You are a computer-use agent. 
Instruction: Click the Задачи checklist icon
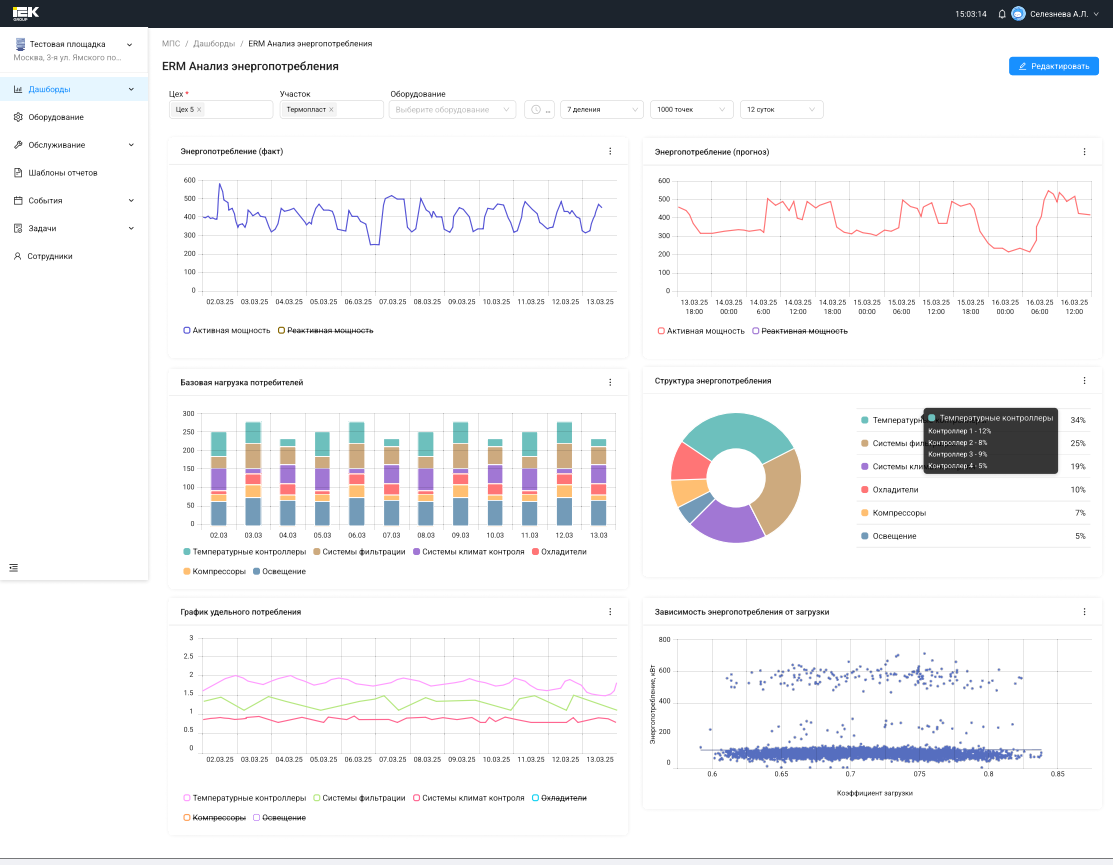[18, 228]
